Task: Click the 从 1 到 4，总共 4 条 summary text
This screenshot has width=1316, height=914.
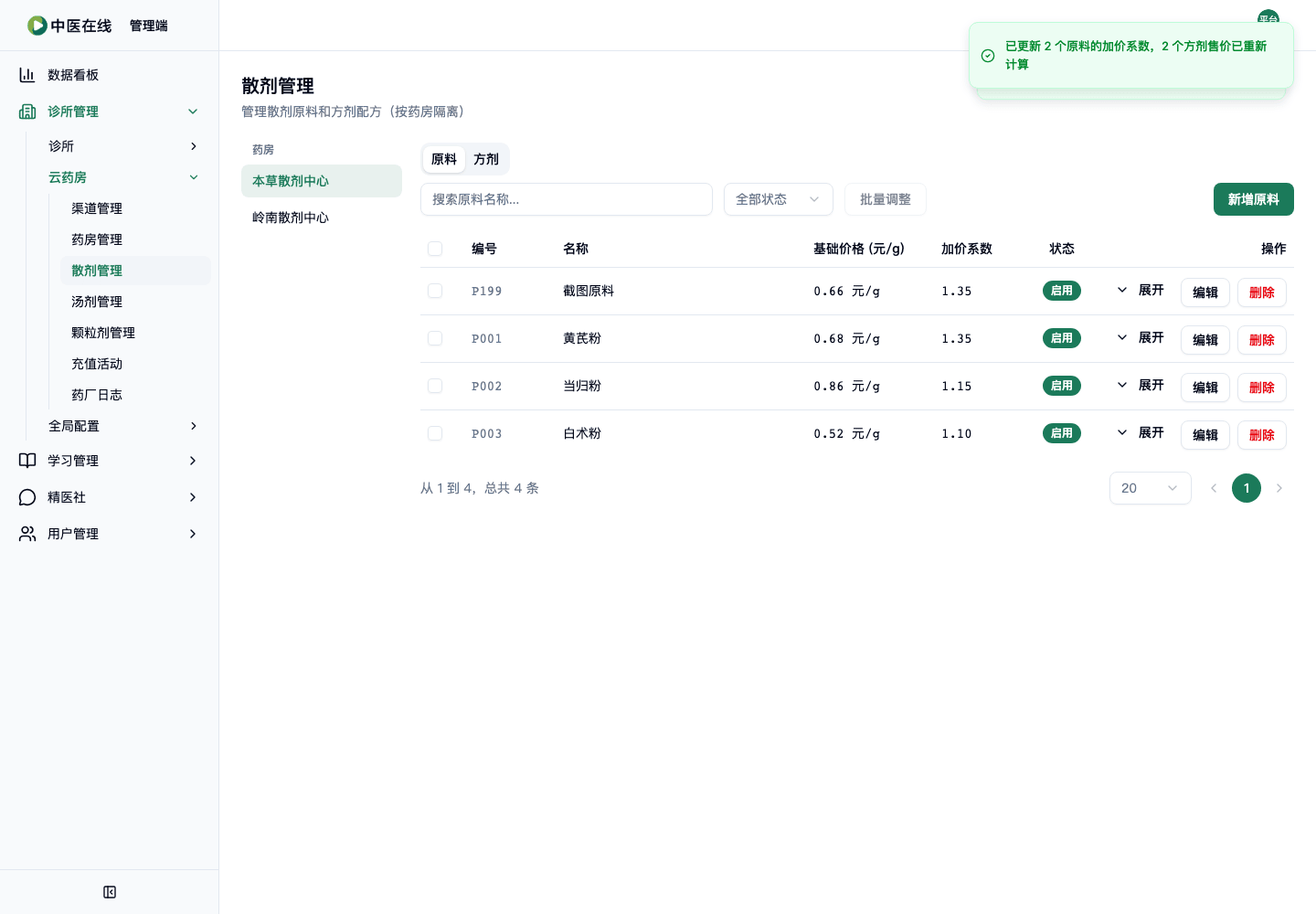Action: coord(480,488)
